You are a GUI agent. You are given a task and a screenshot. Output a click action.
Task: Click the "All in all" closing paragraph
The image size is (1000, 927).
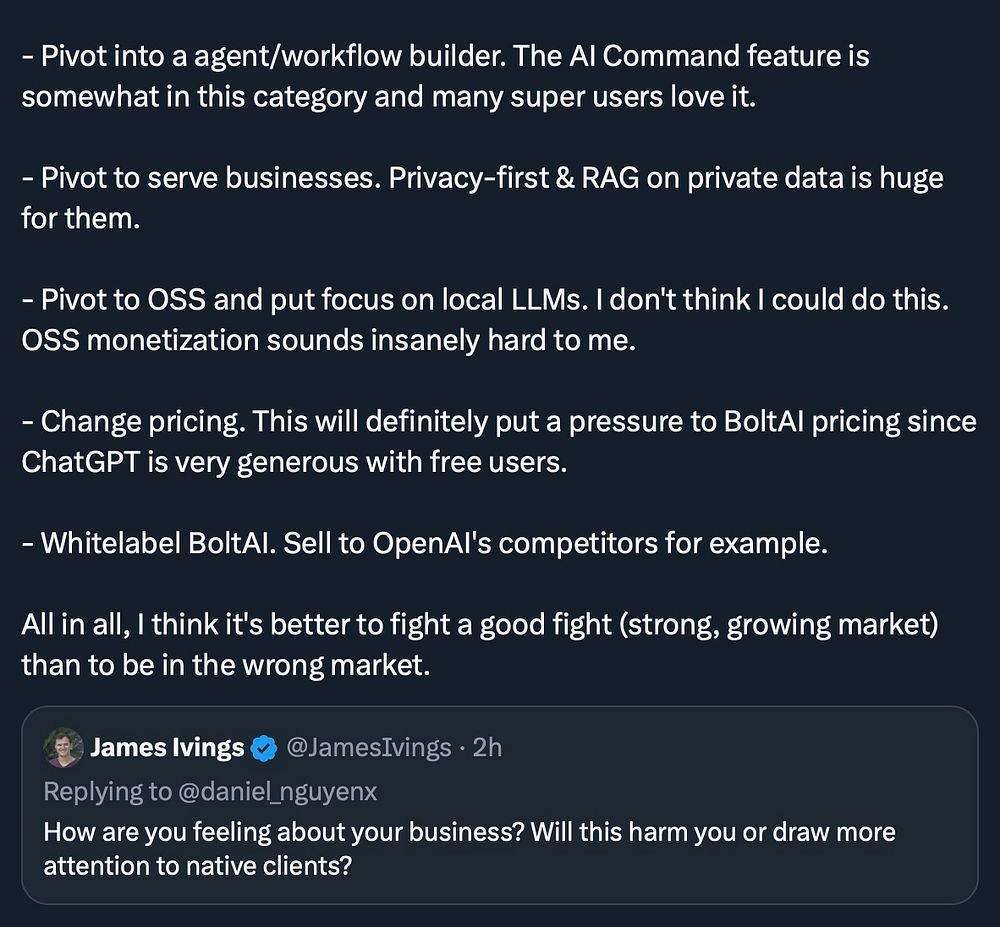coord(480,646)
